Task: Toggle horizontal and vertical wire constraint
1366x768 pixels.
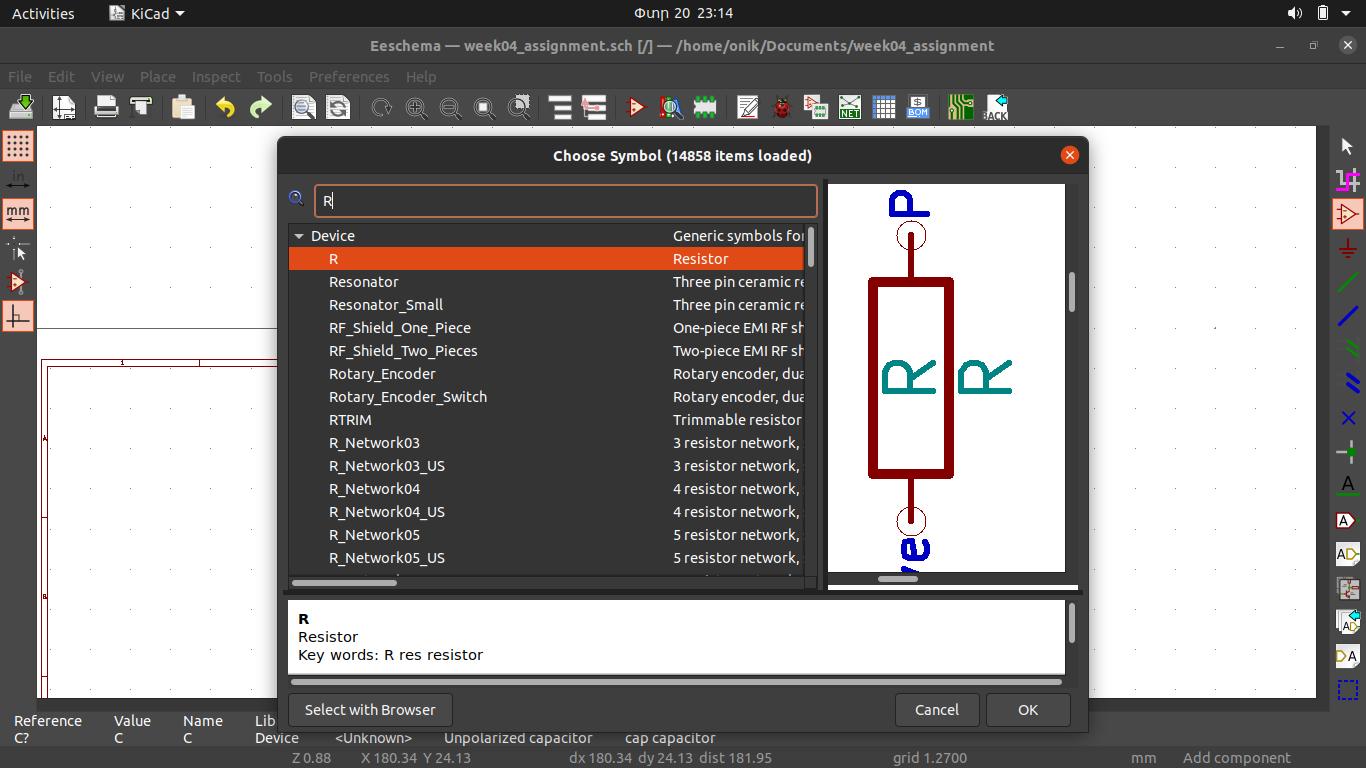Action: (x=18, y=316)
